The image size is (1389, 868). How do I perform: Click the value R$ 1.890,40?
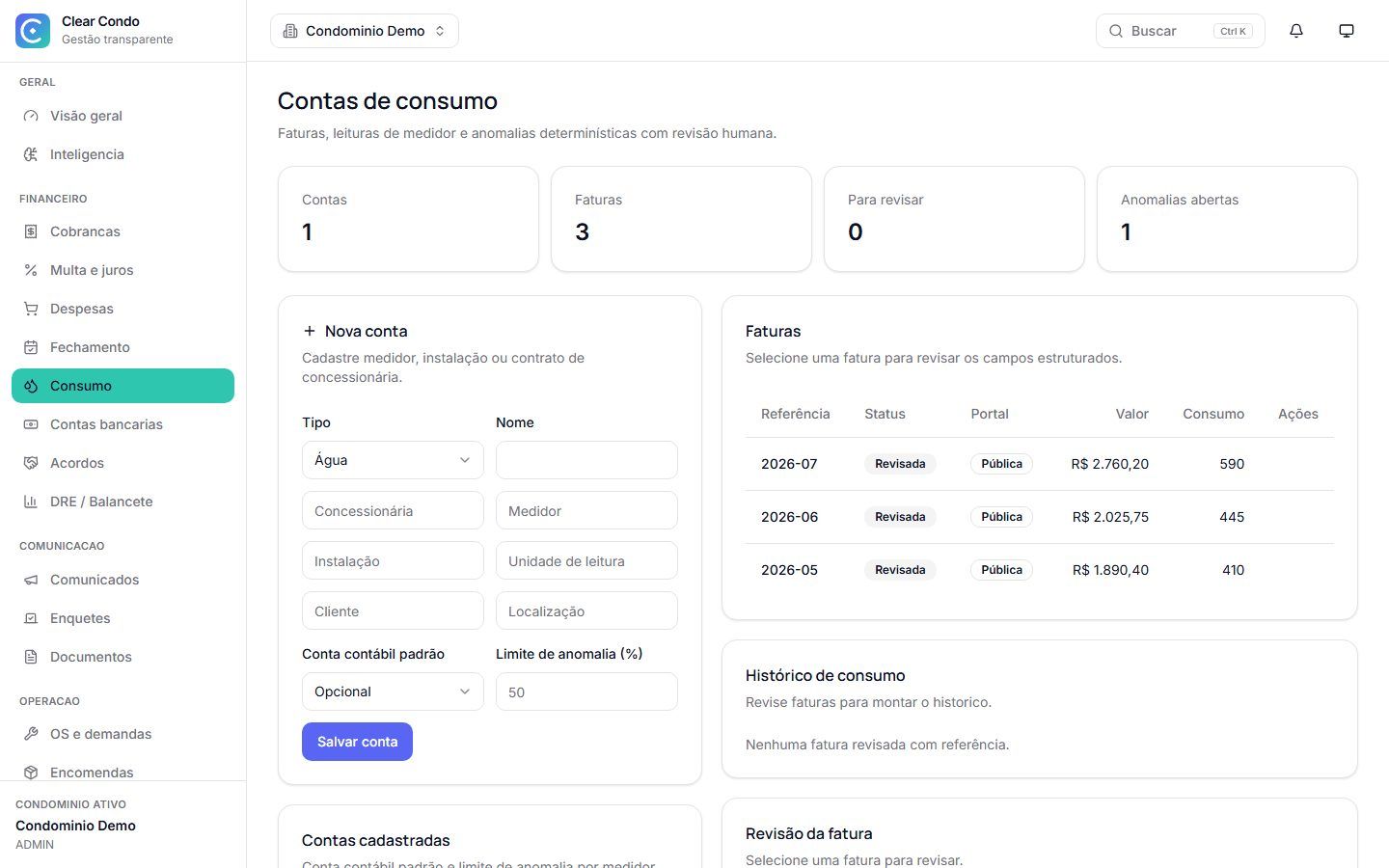(1110, 570)
